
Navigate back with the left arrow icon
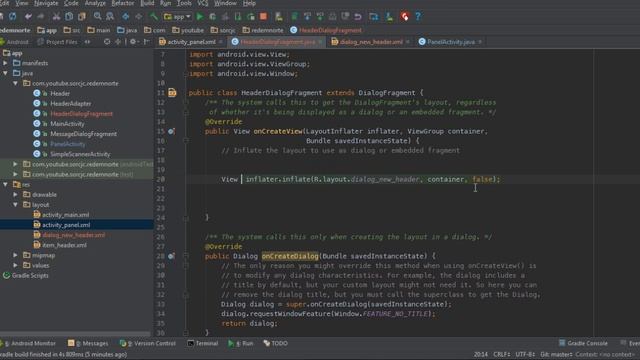click(126, 17)
